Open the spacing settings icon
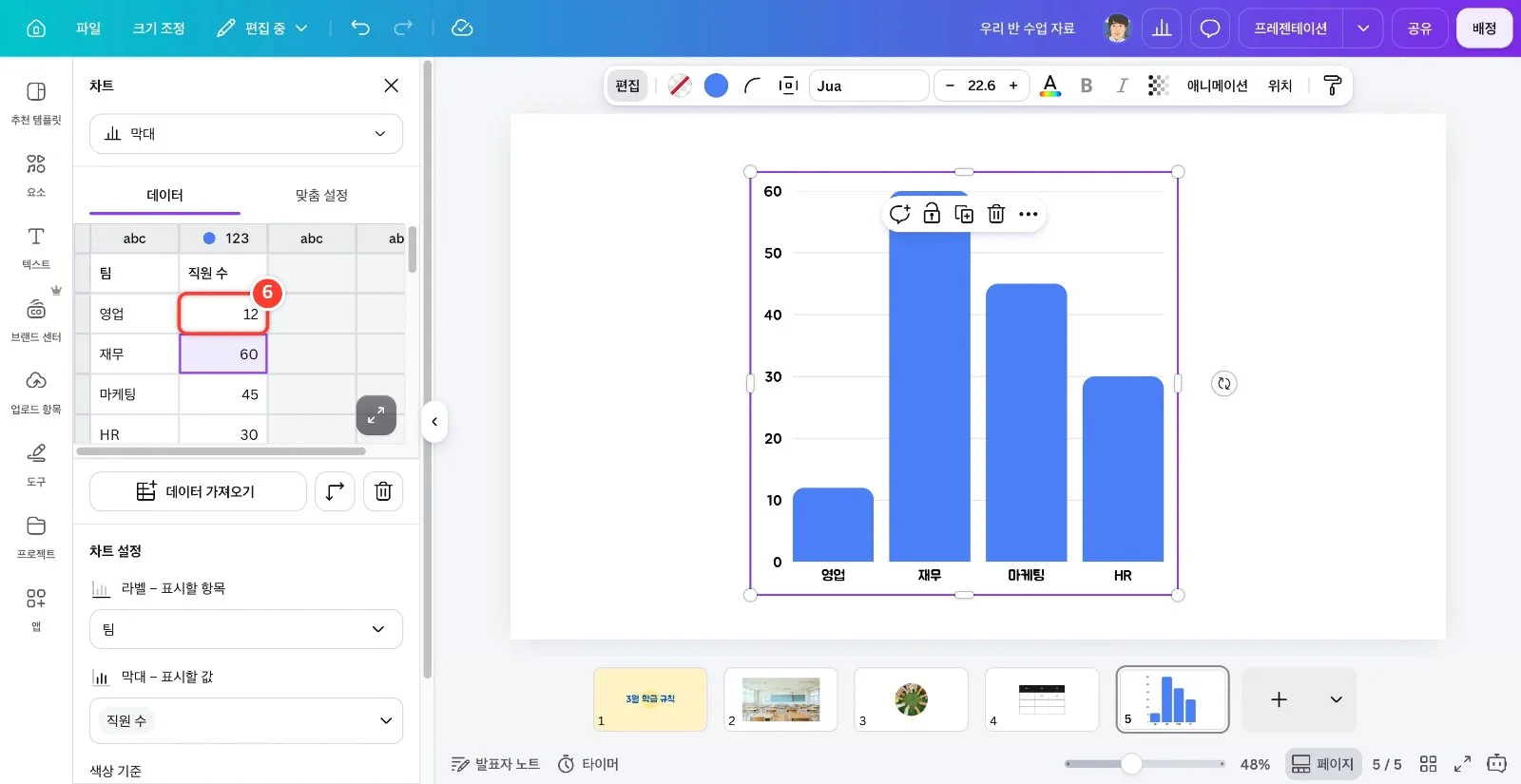Viewport: 1521px width, 784px height. [x=788, y=86]
